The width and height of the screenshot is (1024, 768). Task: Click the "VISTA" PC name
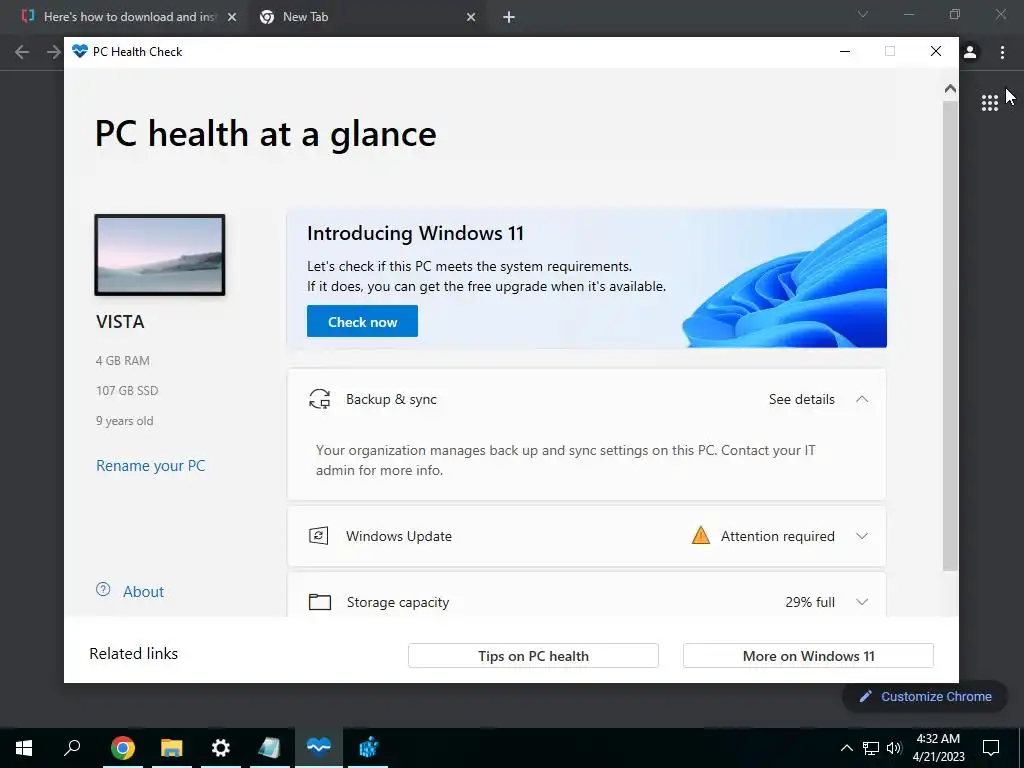(120, 322)
